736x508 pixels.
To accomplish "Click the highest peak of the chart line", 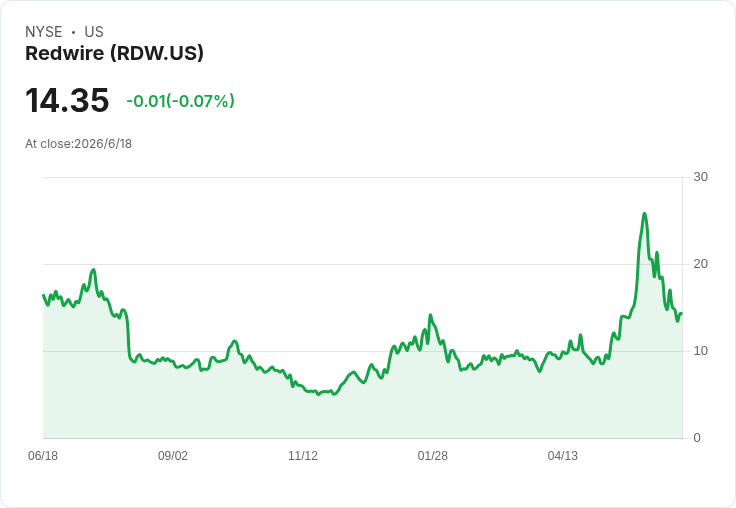I will tap(644, 214).
